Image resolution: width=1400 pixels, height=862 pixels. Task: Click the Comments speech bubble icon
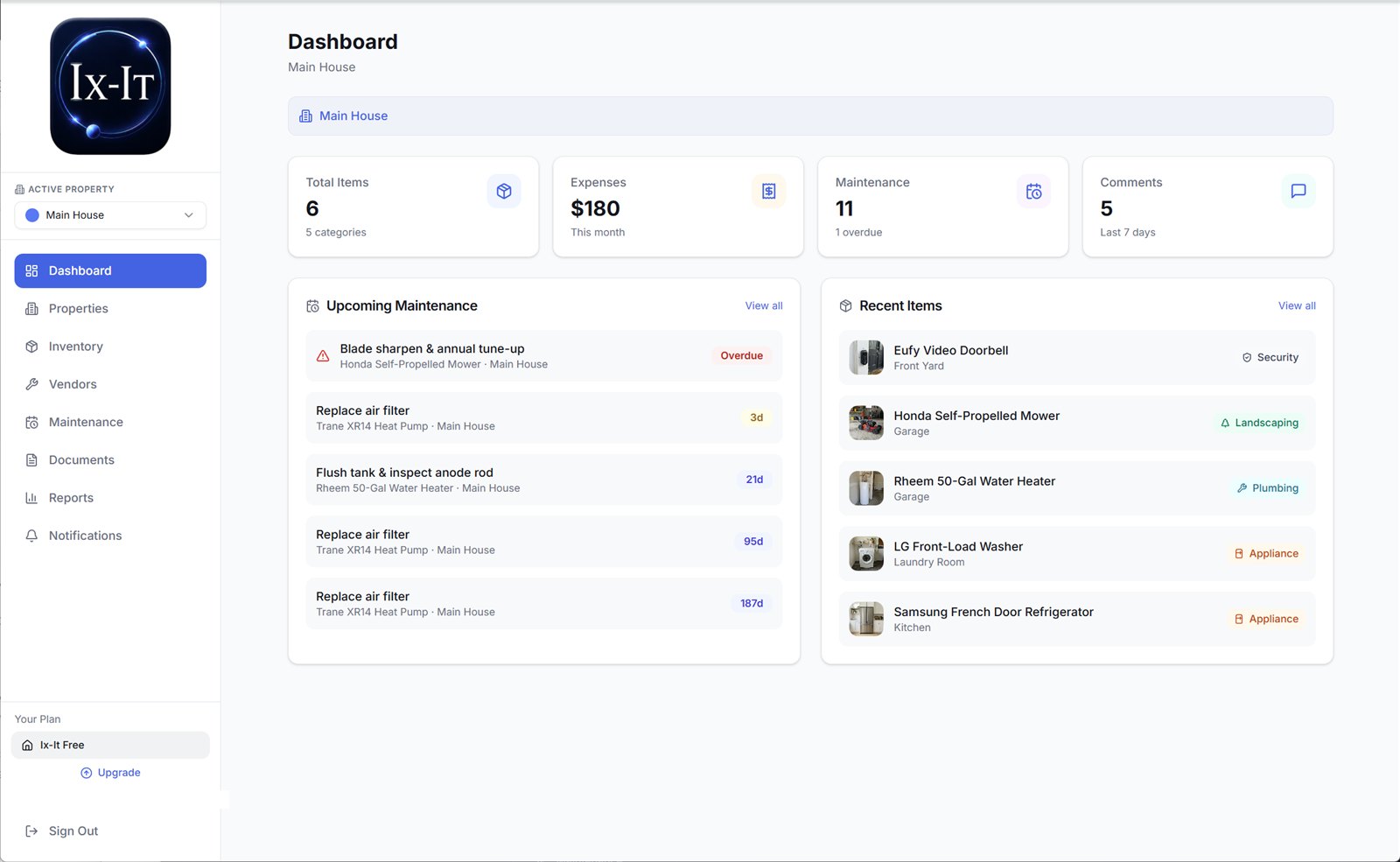(x=1298, y=191)
